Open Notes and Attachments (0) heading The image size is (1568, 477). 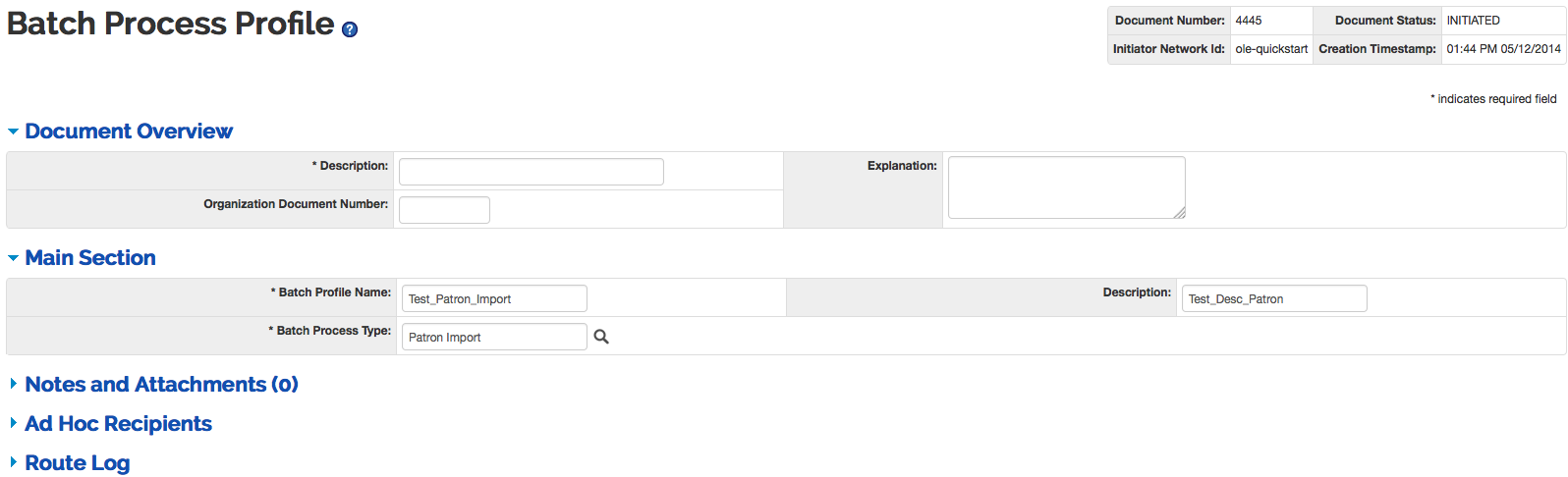click(x=161, y=384)
